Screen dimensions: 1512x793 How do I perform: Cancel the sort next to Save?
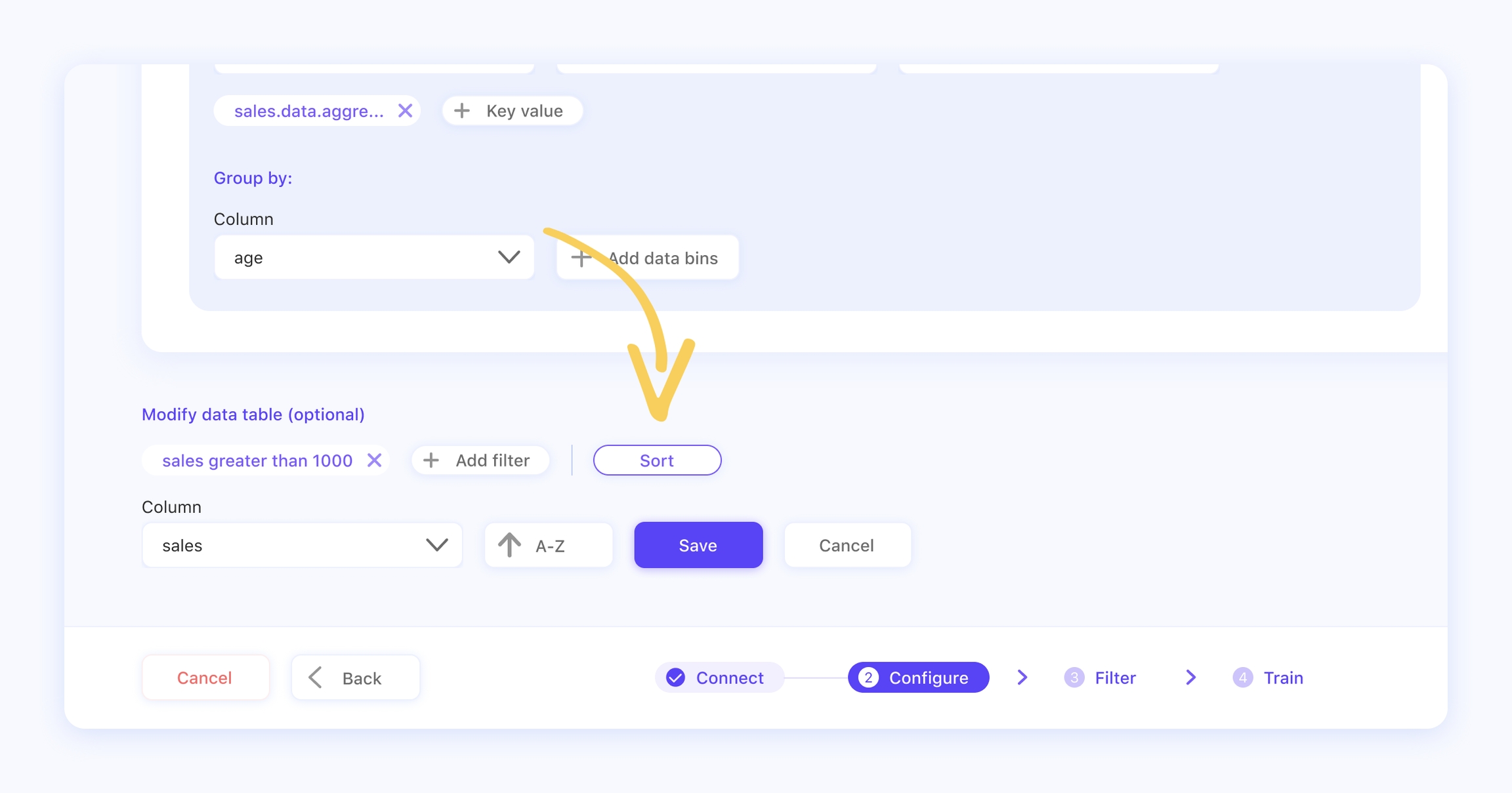pos(847,545)
